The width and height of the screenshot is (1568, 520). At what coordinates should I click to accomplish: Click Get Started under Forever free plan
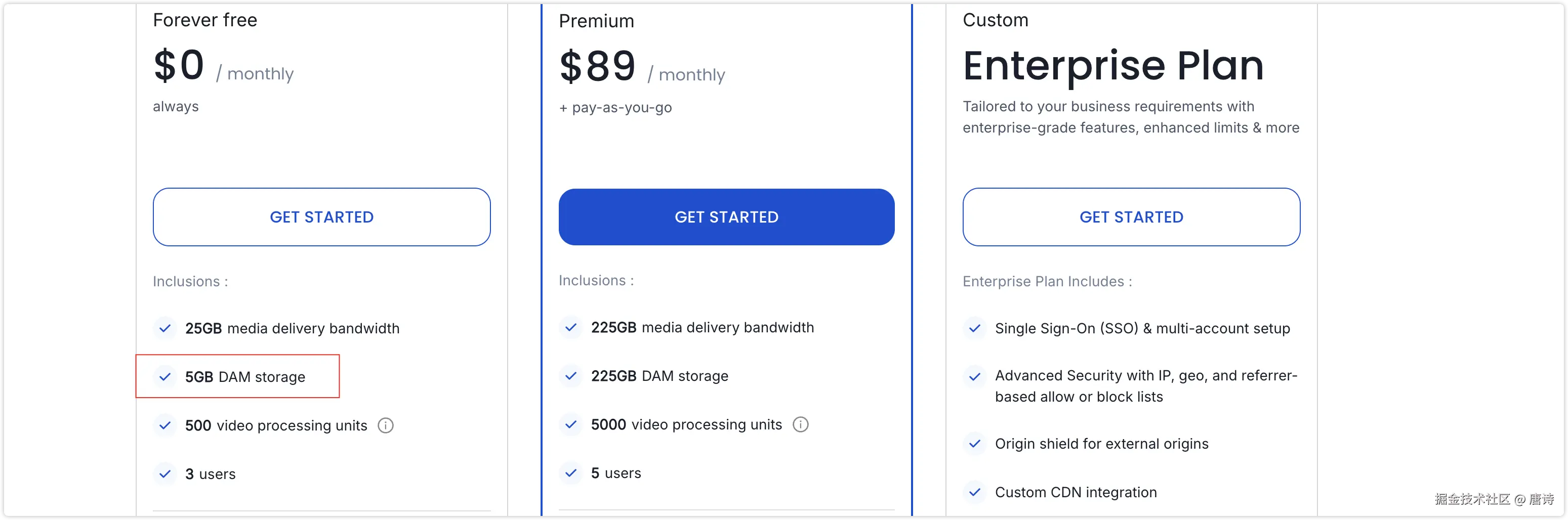(321, 217)
